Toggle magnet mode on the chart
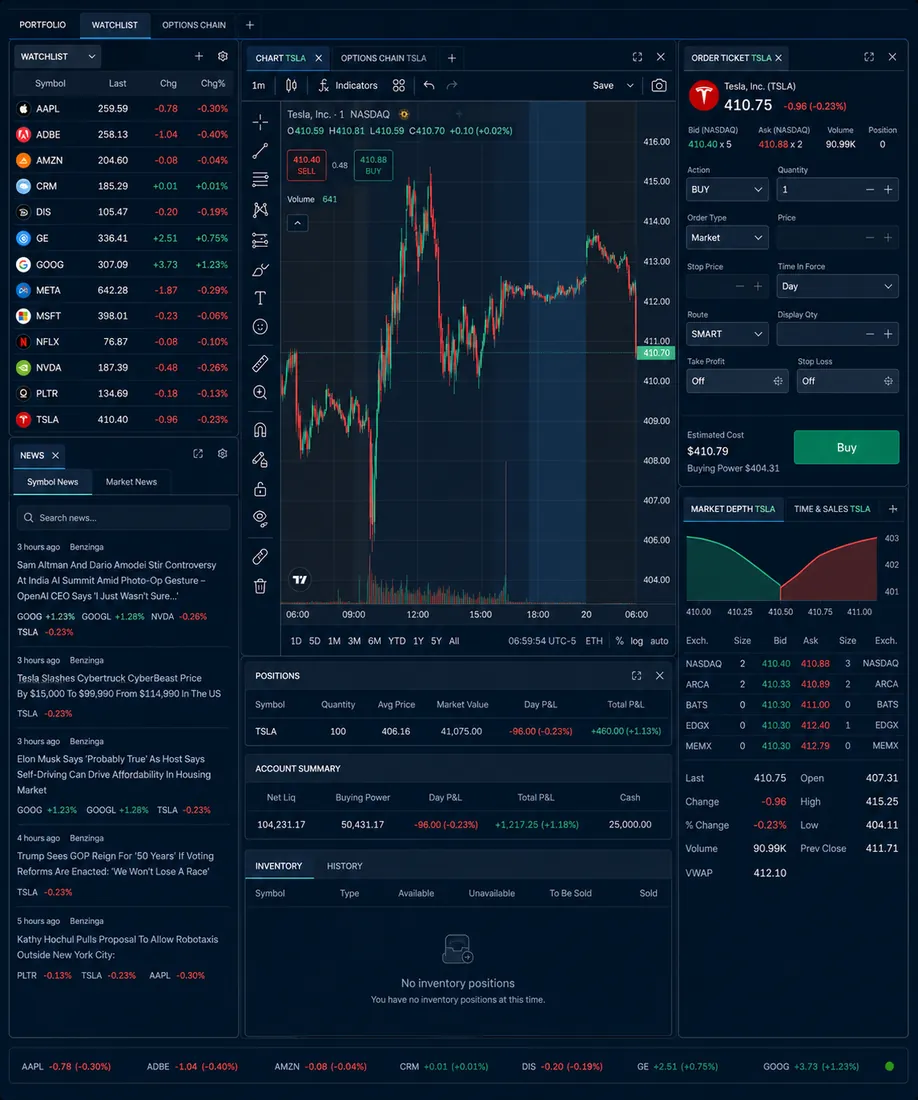The height and width of the screenshot is (1100, 918). tap(260, 430)
